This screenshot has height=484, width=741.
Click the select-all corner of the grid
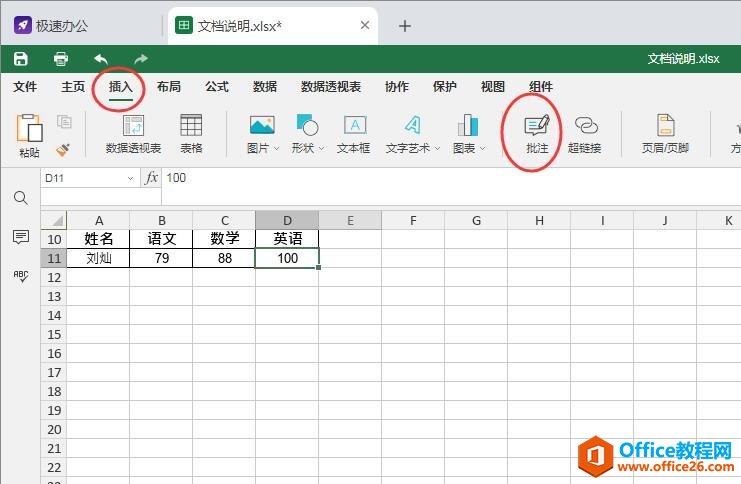[x=53, y=220]
